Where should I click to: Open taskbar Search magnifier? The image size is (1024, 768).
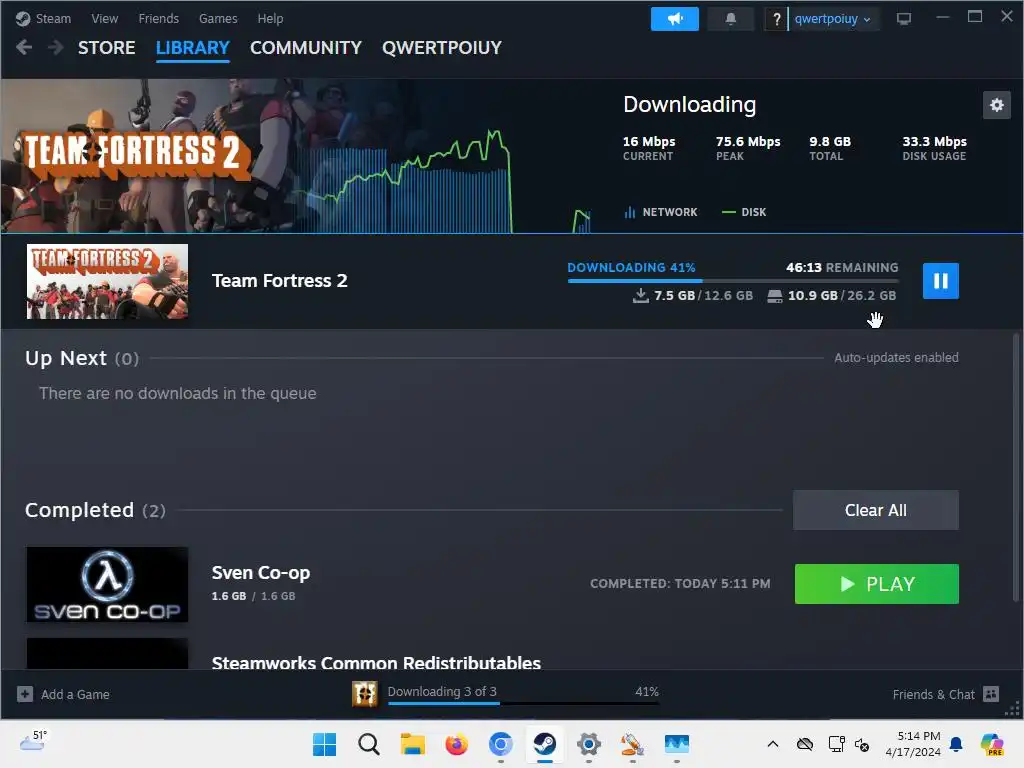(368, 744)
